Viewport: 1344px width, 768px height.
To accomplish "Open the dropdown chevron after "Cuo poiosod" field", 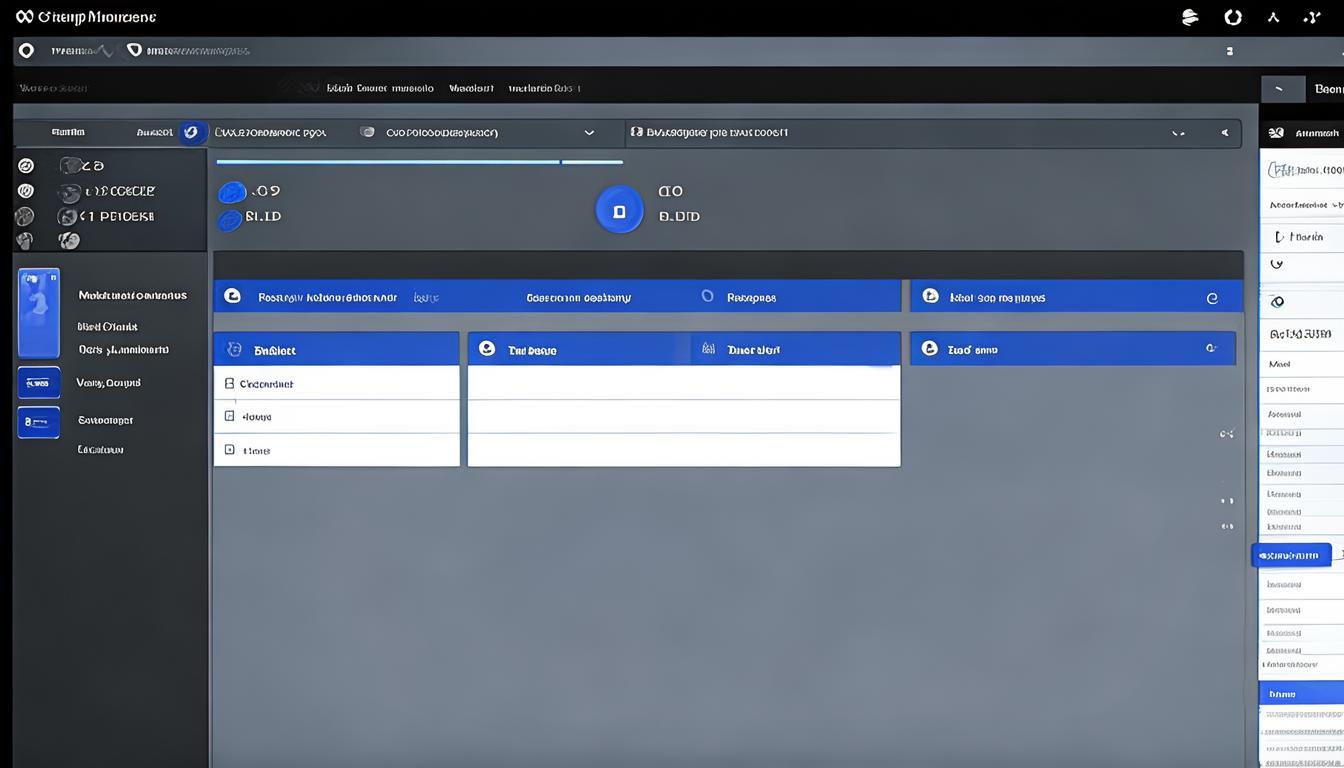I will coord(589,132).
